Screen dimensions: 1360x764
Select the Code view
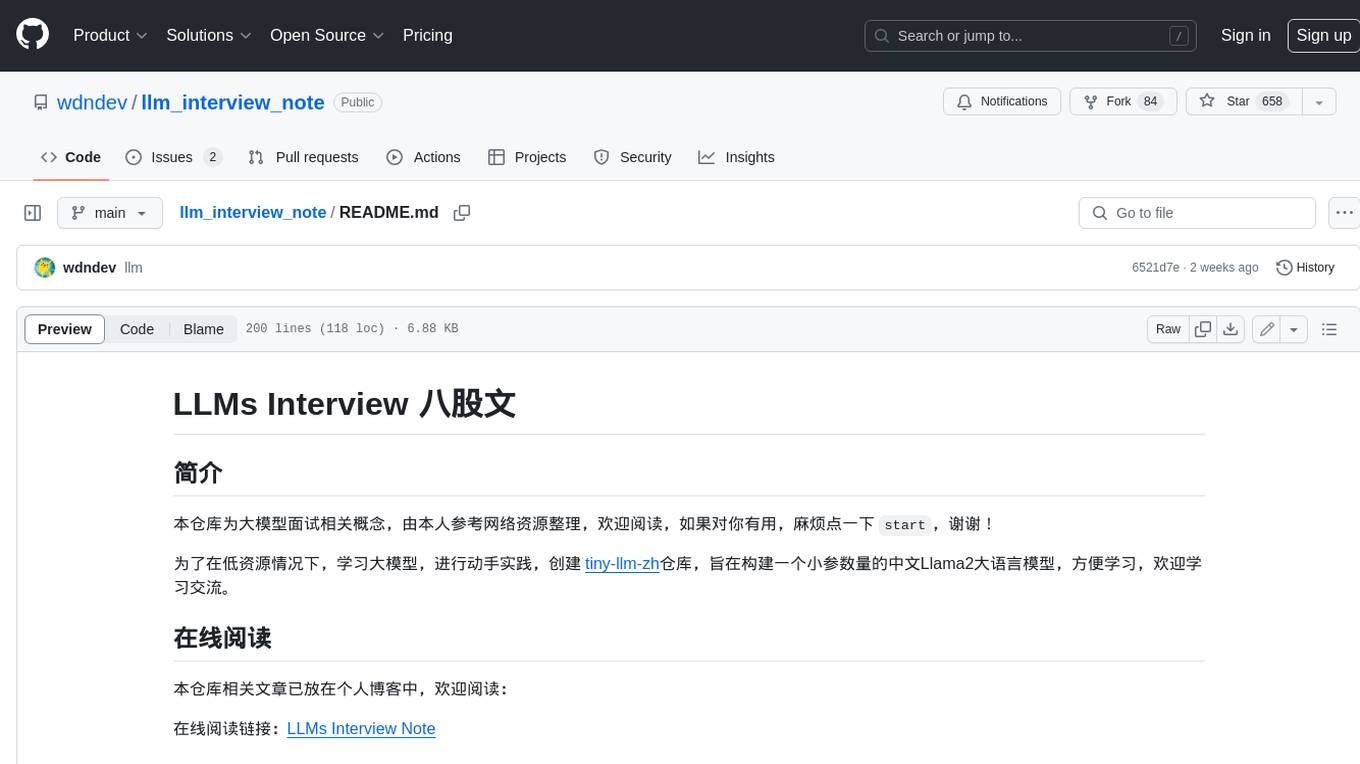(x=137, y=329)
